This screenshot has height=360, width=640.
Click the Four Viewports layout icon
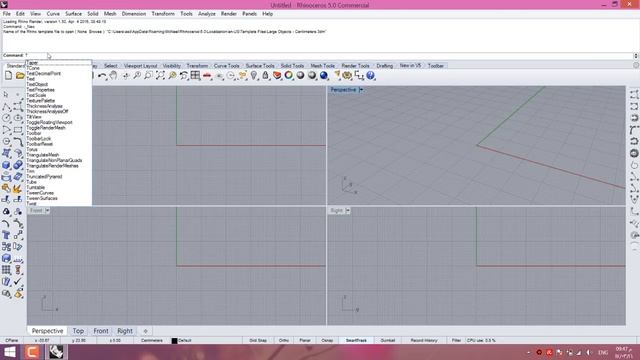[196, 76]
